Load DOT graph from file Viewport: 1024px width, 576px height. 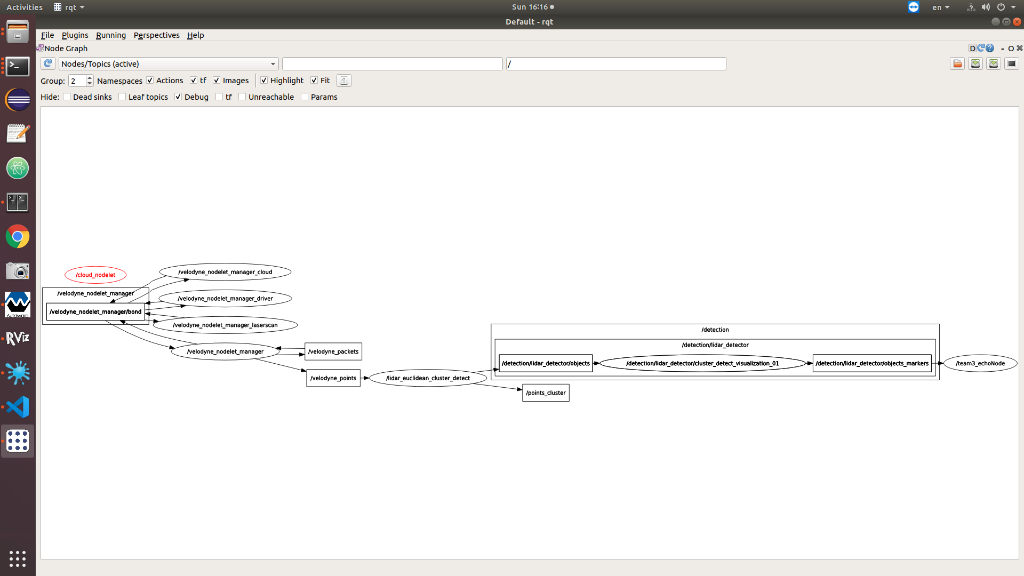pyautogui.click(x=957, y=63)
